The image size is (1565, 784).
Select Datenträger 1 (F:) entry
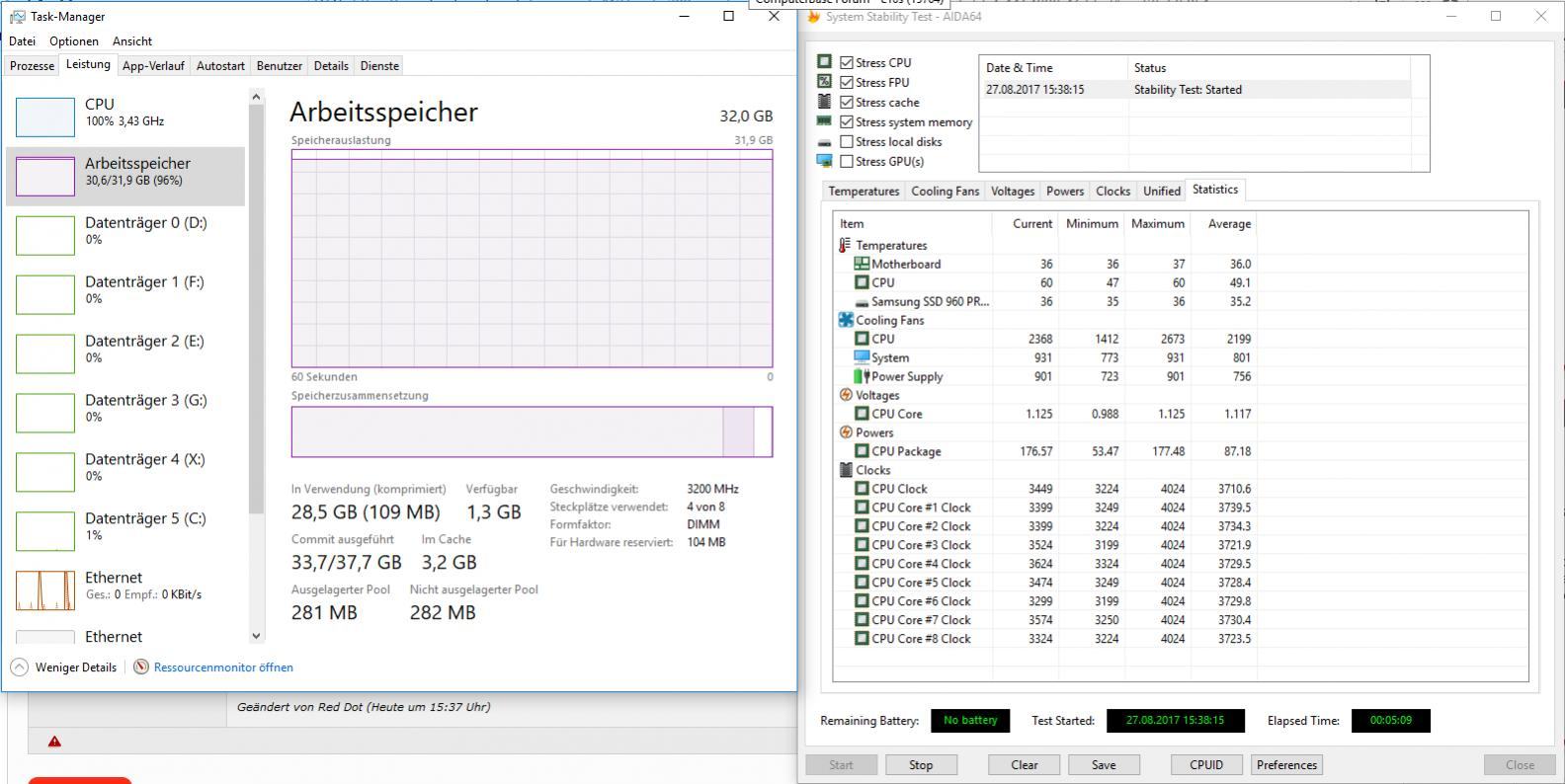point(125,295)
